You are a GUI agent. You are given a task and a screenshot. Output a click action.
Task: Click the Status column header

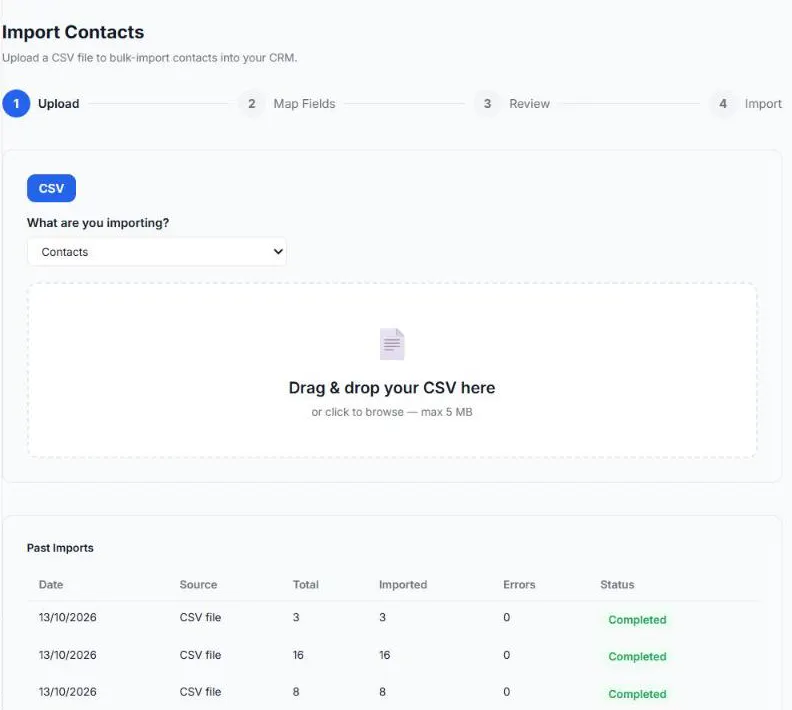(617, 584)
